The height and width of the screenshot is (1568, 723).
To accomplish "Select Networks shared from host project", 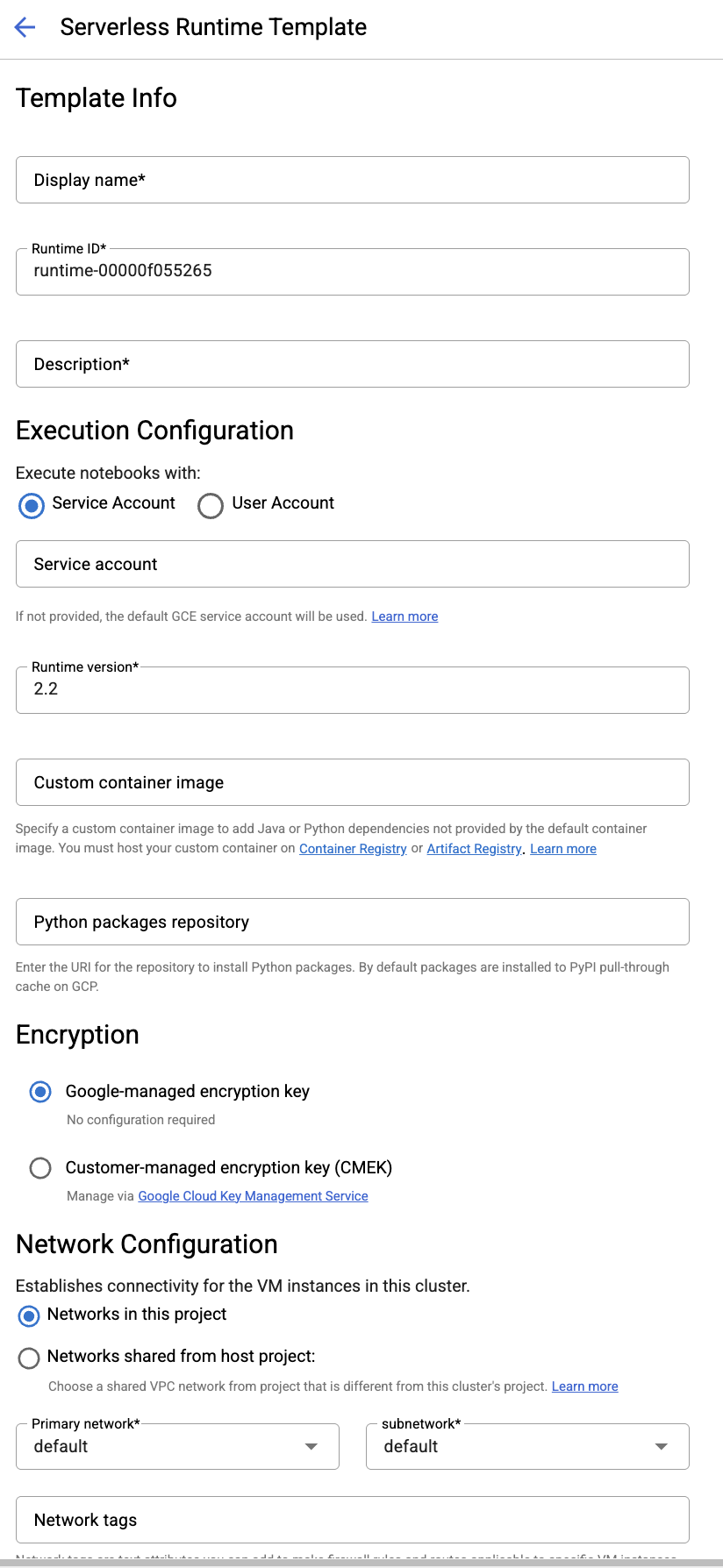I will point(29,1358).
